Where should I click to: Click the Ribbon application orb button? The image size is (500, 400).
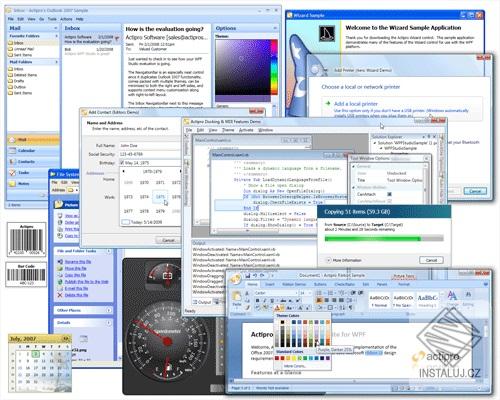(235, 279)
